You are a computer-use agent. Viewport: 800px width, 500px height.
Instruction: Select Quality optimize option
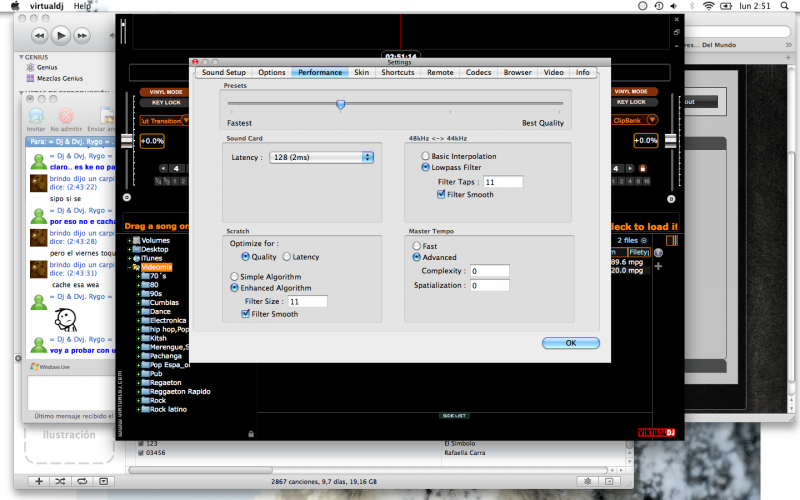[x=245, y=257]
